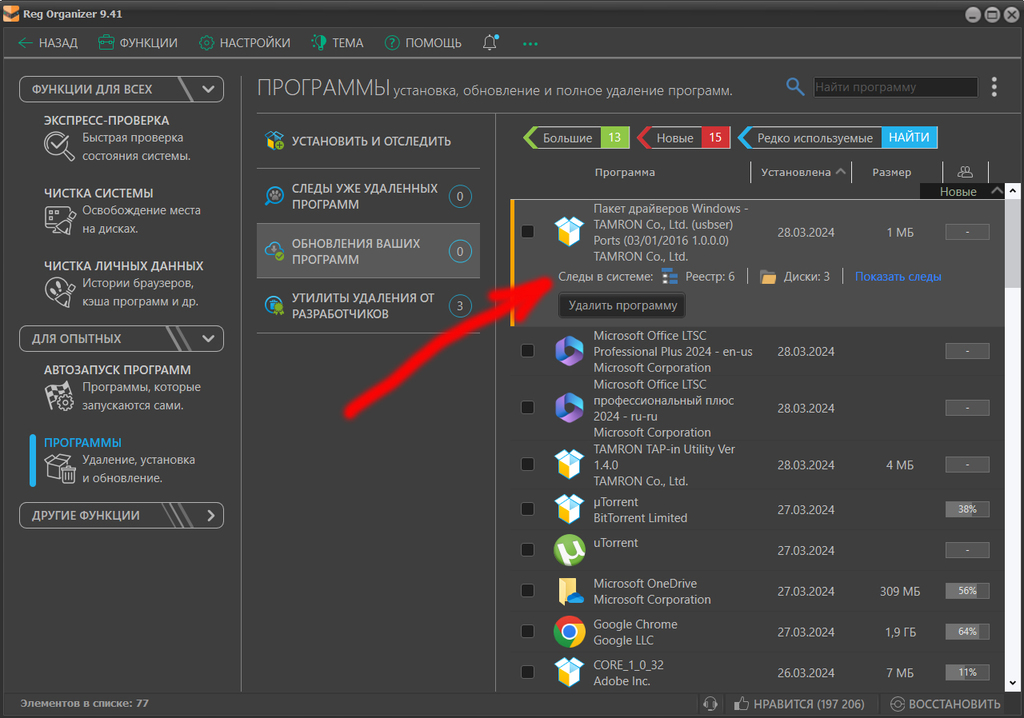Open the НАСТРОЙКИ menu
The width and height of the screenshot is (1024, 718).
coord(245,43)
